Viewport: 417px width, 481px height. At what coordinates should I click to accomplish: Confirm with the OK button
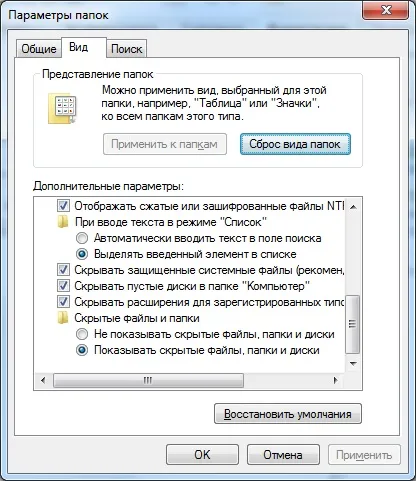click(x=202, y=454)
